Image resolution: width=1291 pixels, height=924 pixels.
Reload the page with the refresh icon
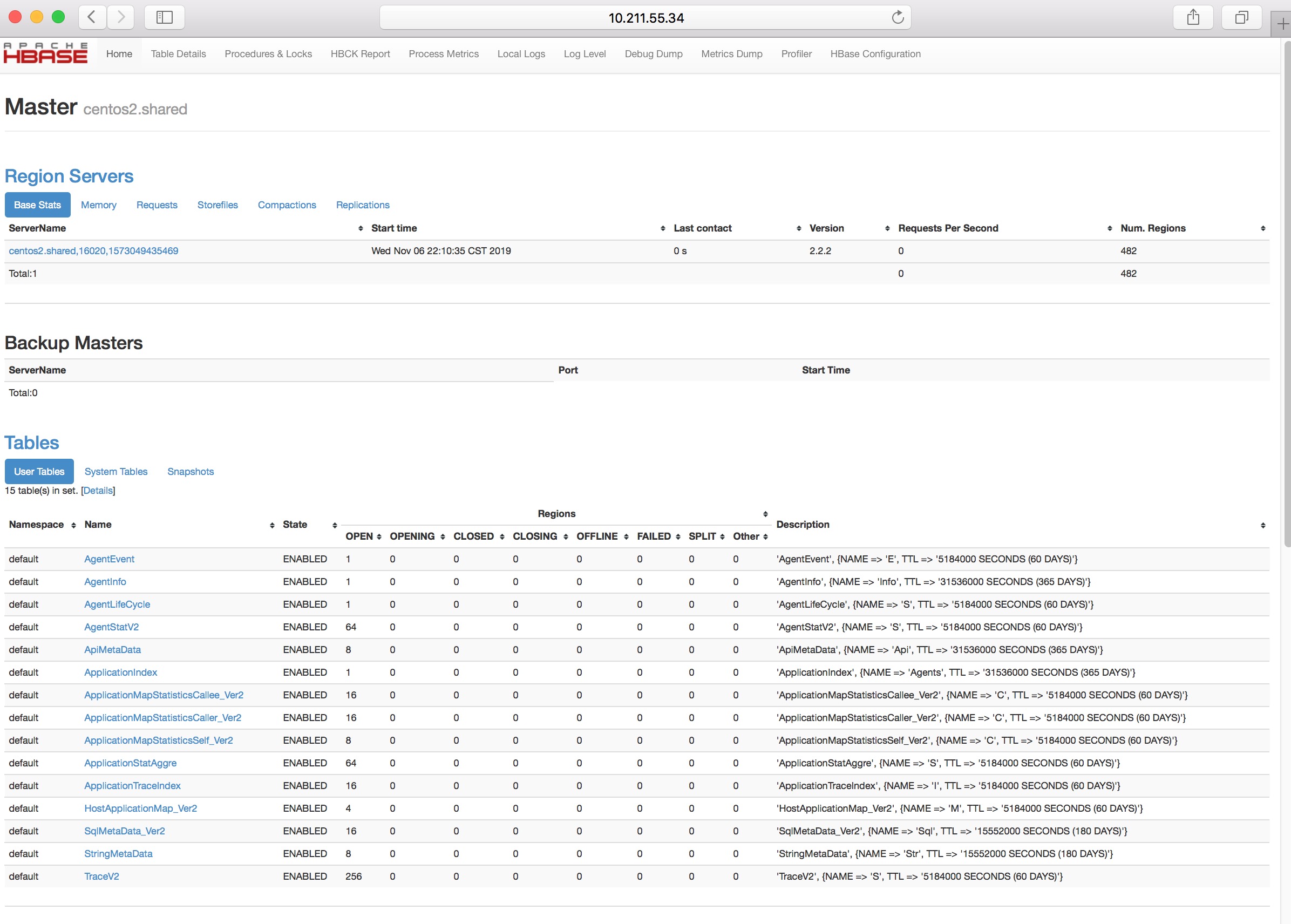pyautogui.click(x=897, y=18)
